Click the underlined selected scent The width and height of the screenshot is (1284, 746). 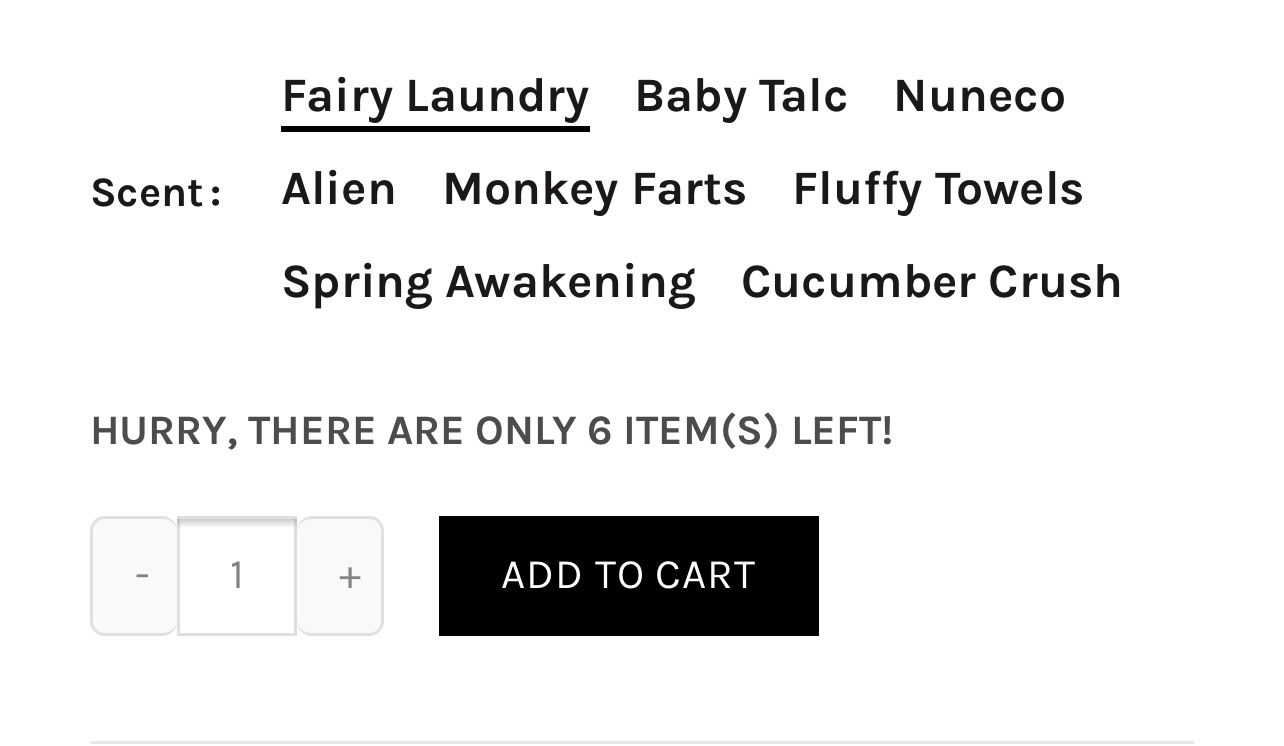coord(435,97)
